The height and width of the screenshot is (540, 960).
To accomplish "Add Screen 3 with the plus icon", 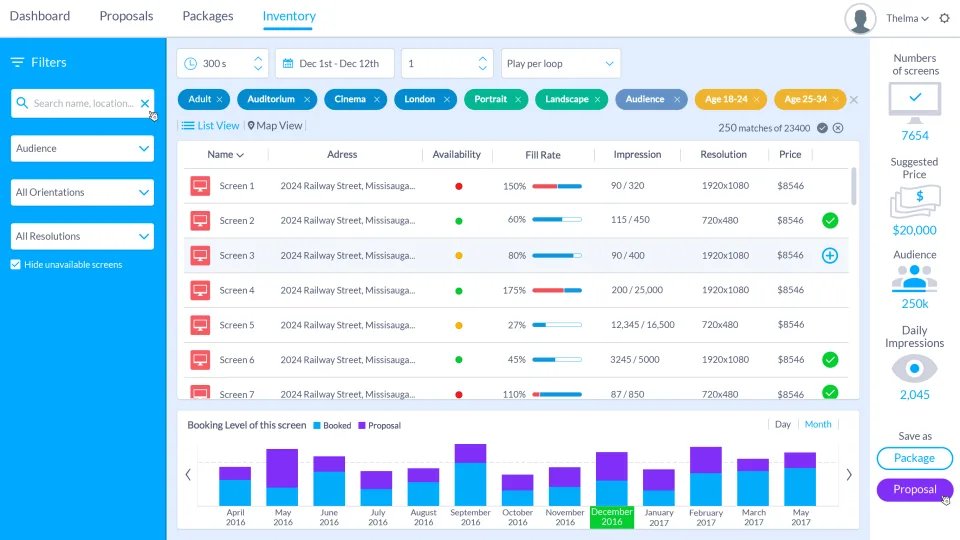I will [830, 255].
